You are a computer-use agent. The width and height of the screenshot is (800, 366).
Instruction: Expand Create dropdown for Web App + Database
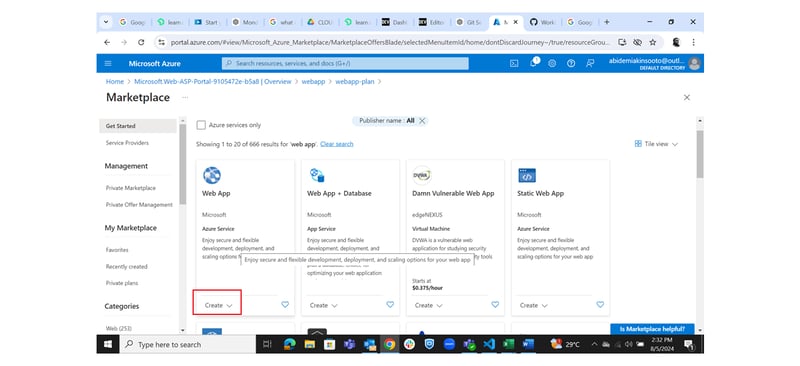tap(323, 305)
